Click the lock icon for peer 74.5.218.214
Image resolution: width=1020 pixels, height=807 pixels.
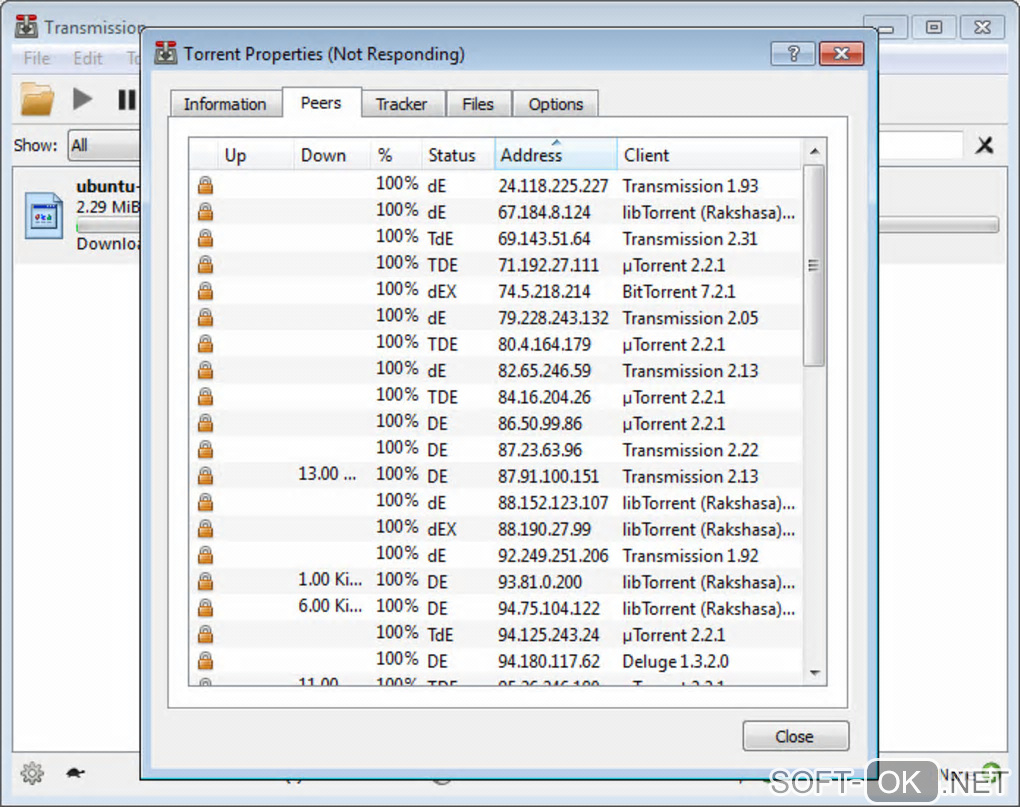206,291
